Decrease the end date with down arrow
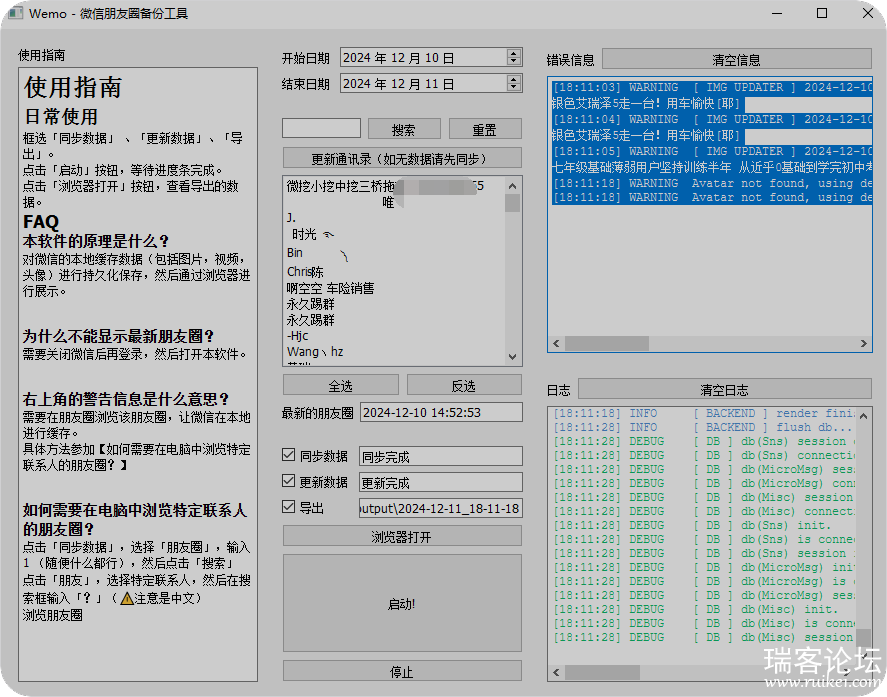Image resolution: width=887 pixels, height=697 pixels. [513, 87]
